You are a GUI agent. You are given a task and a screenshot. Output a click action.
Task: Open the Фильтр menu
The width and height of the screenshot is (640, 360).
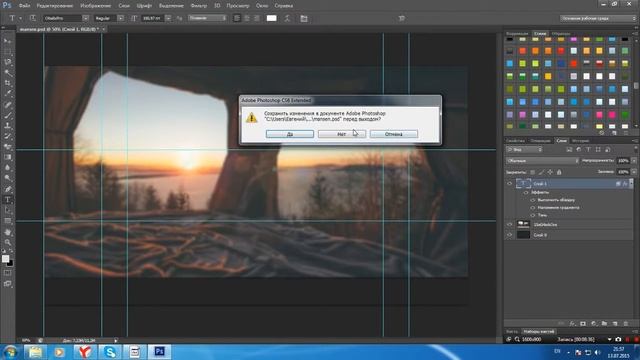pyautogui.click(x=199, y=6)
